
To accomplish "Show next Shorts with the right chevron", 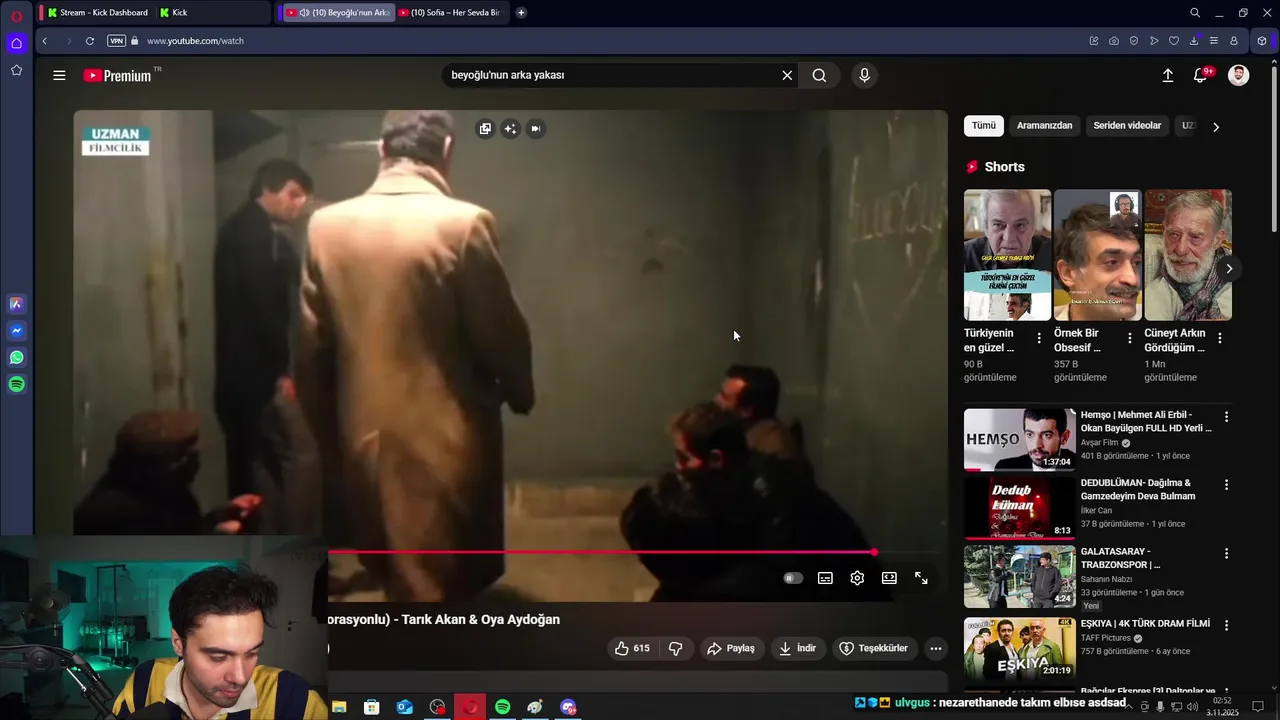I will pos(1229,269).
